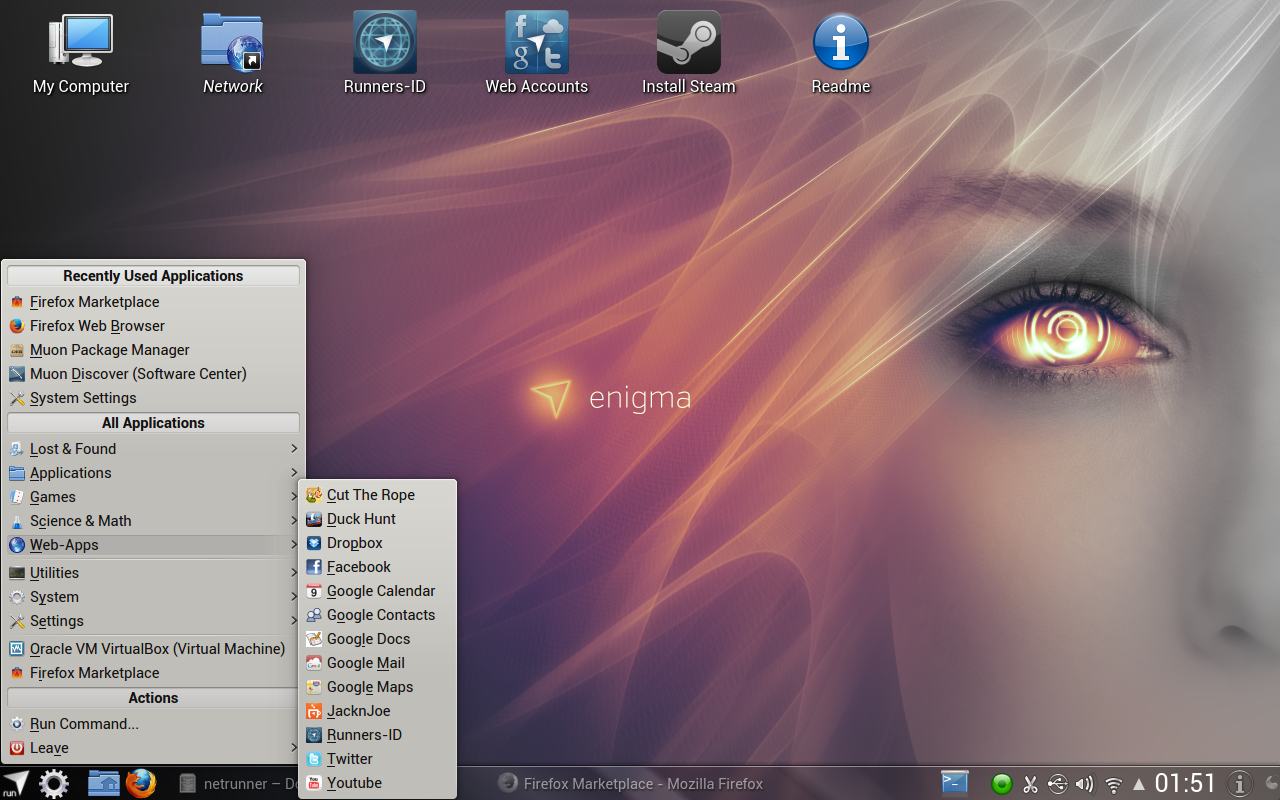Open Twitter from the Web-Apps submenu
This screenshot has height=800, width=1280.
378,759
